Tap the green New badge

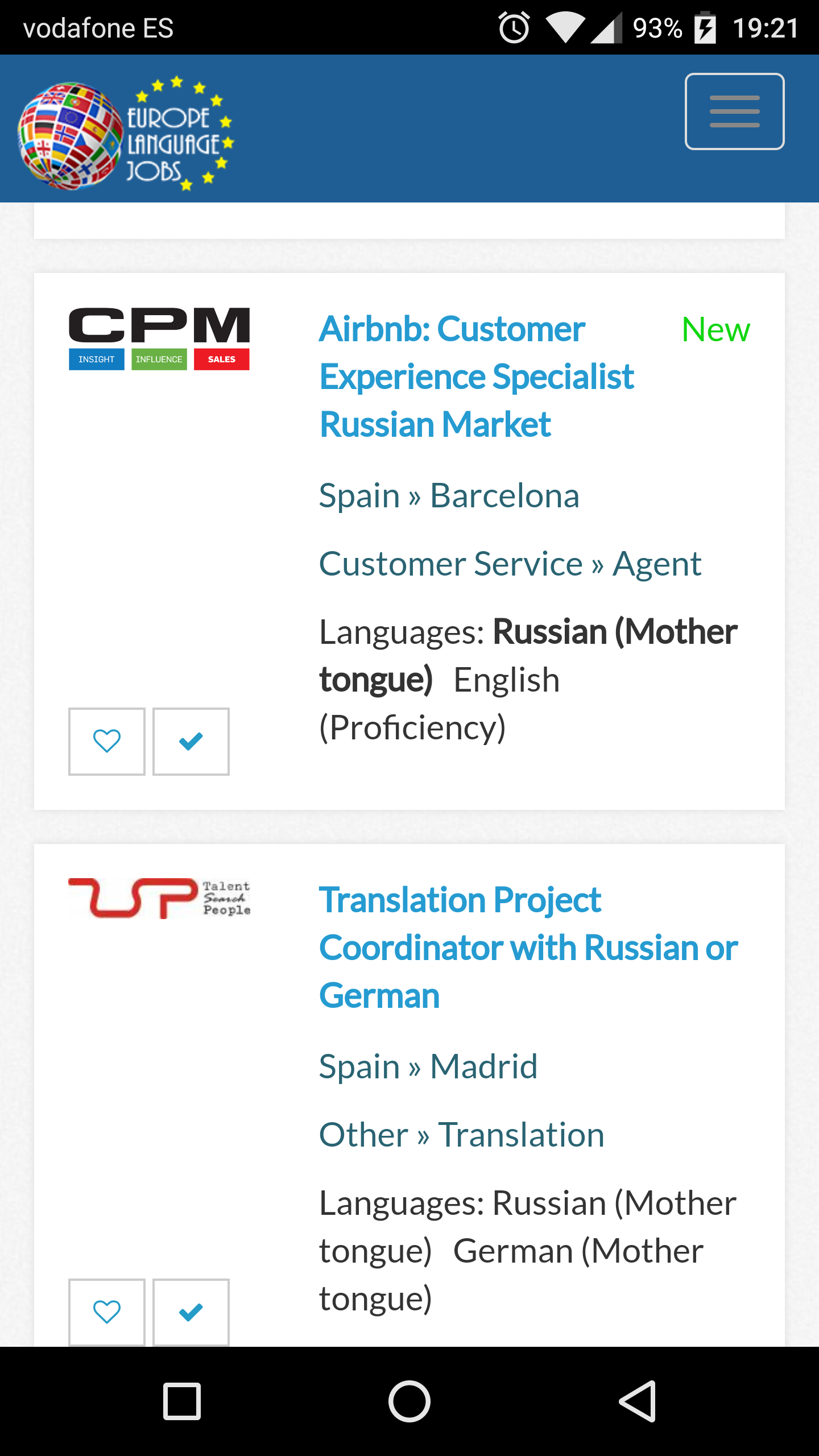click(x=715, y=329)
